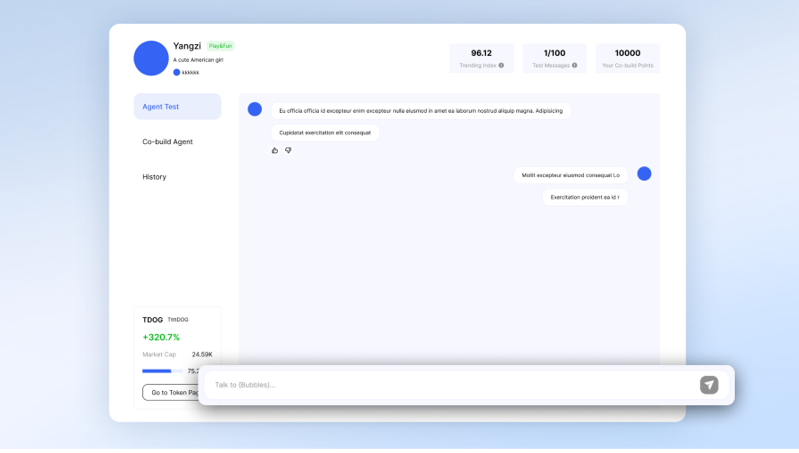This screenshot has width=799, height=453.
Task: Switch to the Co-build Agent tab
Action: pos(168,142)
